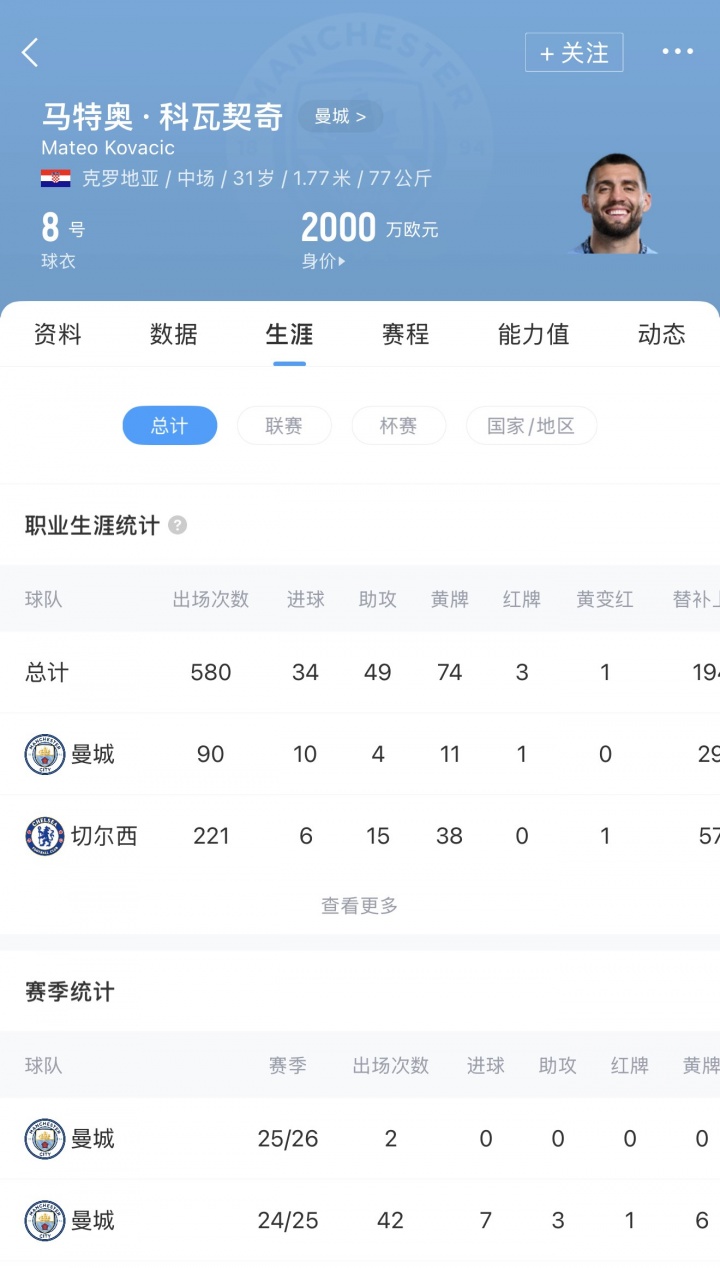Switch to the 数据 tab
The image size is (720, 1268).
[174, 334]
